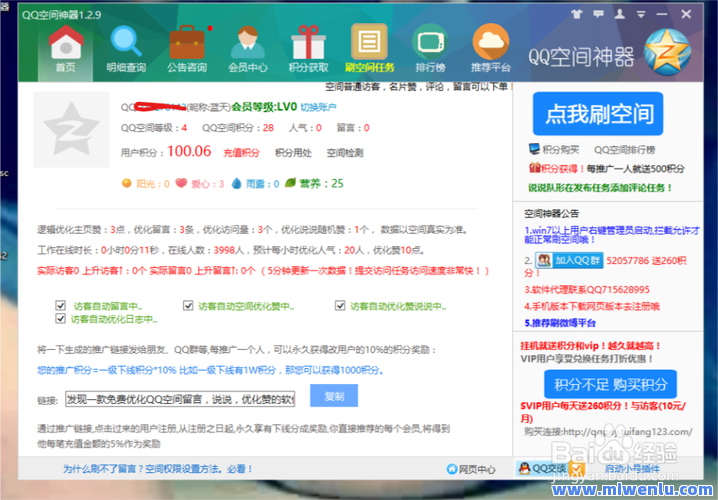Open 积分获取 gift box icon
The image size is (718, 500).
(x=307, y=48)
